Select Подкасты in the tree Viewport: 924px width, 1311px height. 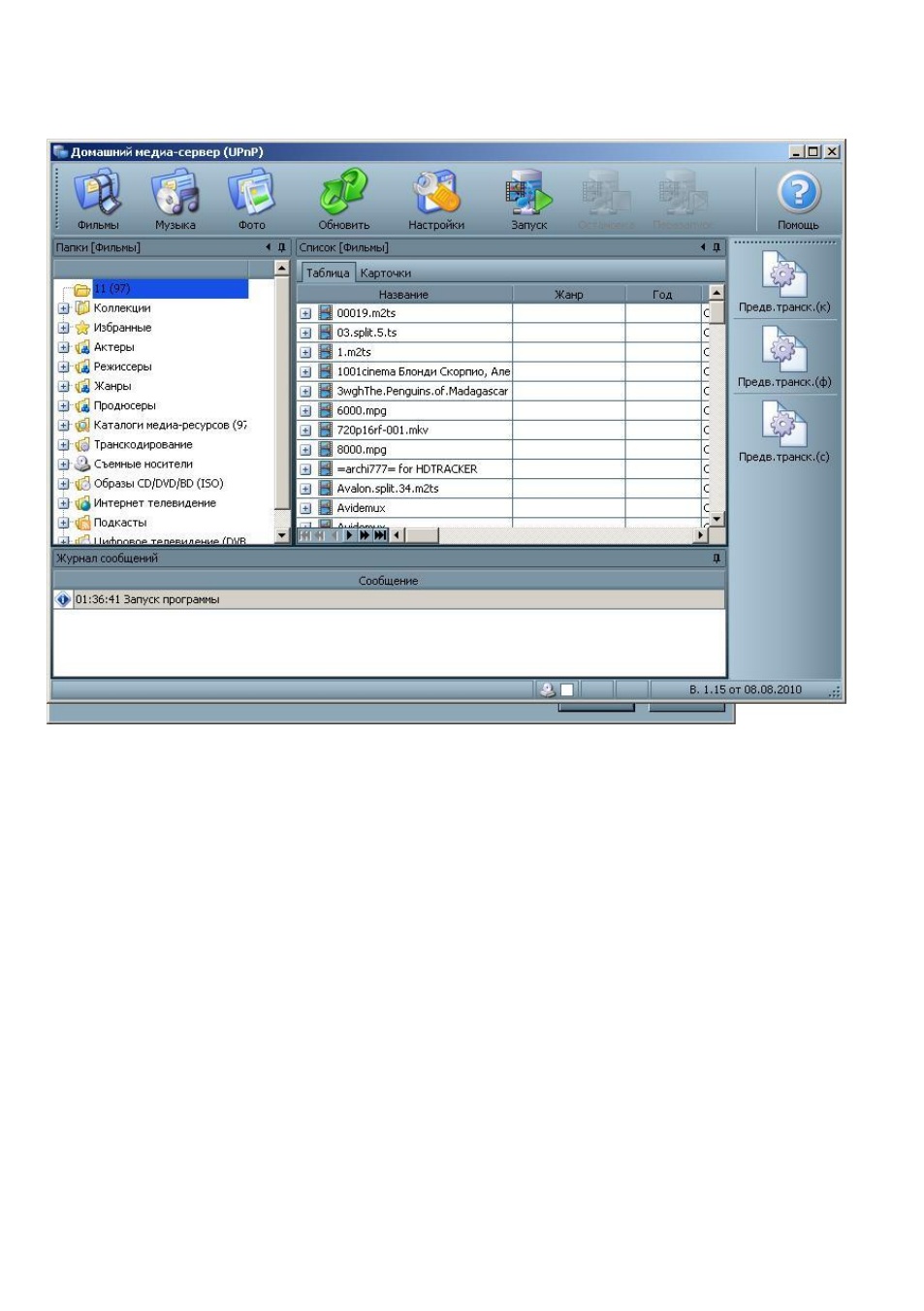tap(120, 523)
